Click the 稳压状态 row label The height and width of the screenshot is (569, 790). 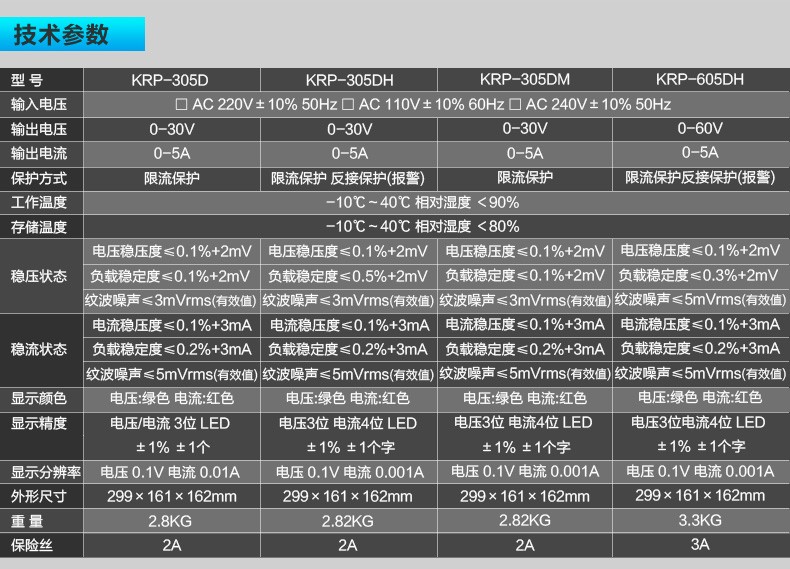(x=39, y=276)
